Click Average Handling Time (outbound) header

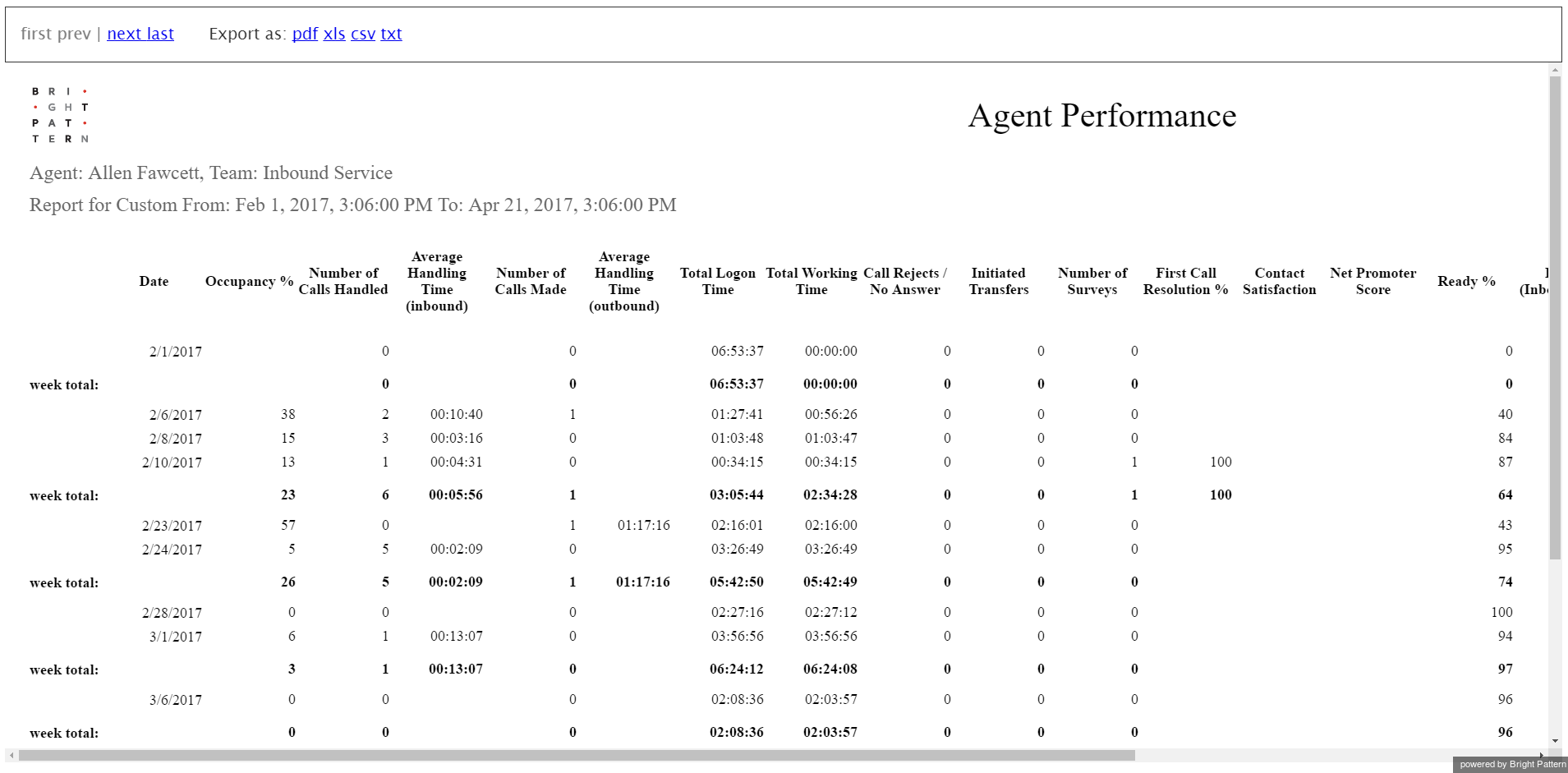pos(624,281)
